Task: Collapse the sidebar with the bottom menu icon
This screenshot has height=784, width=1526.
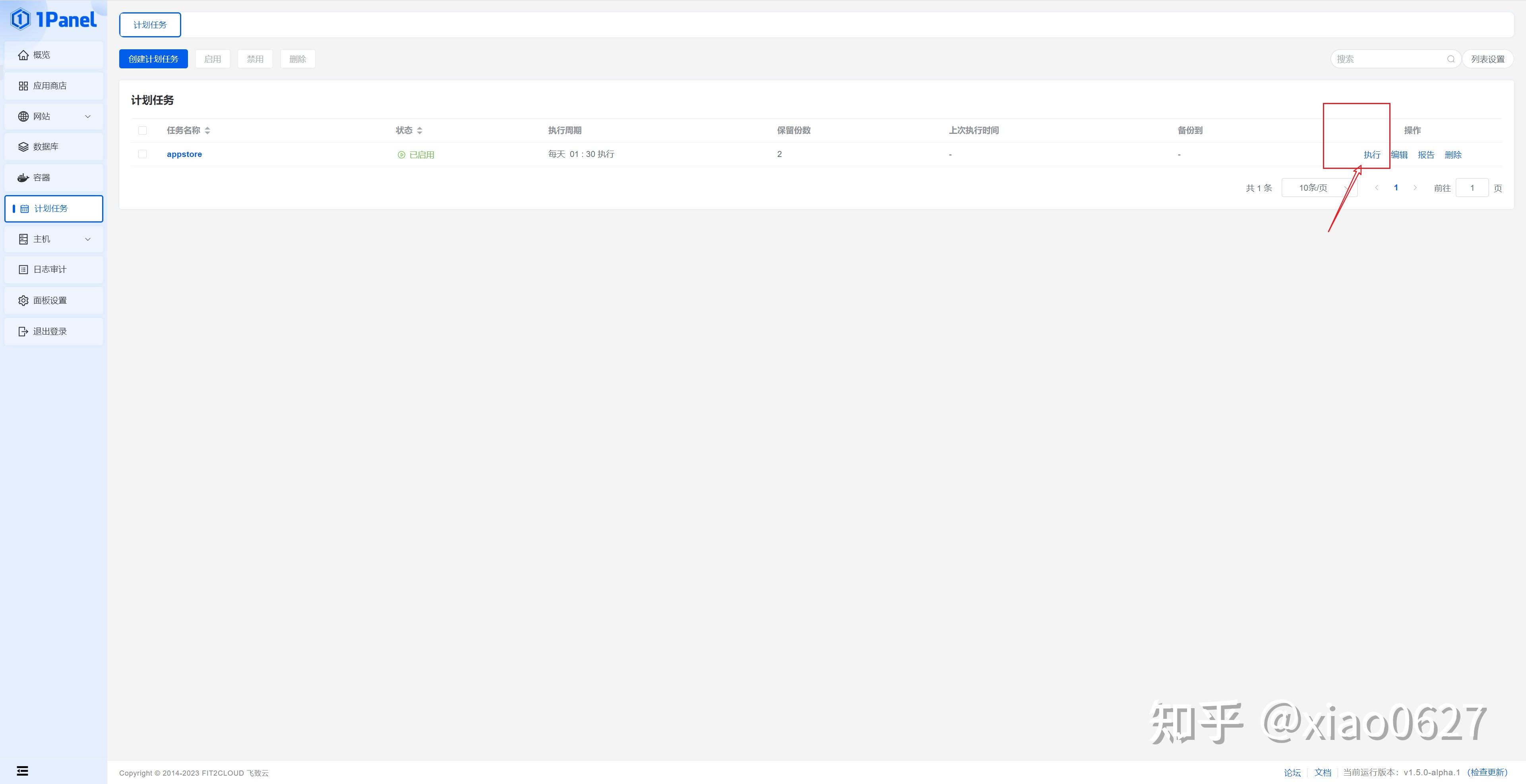Action: [x=23, y=771]
